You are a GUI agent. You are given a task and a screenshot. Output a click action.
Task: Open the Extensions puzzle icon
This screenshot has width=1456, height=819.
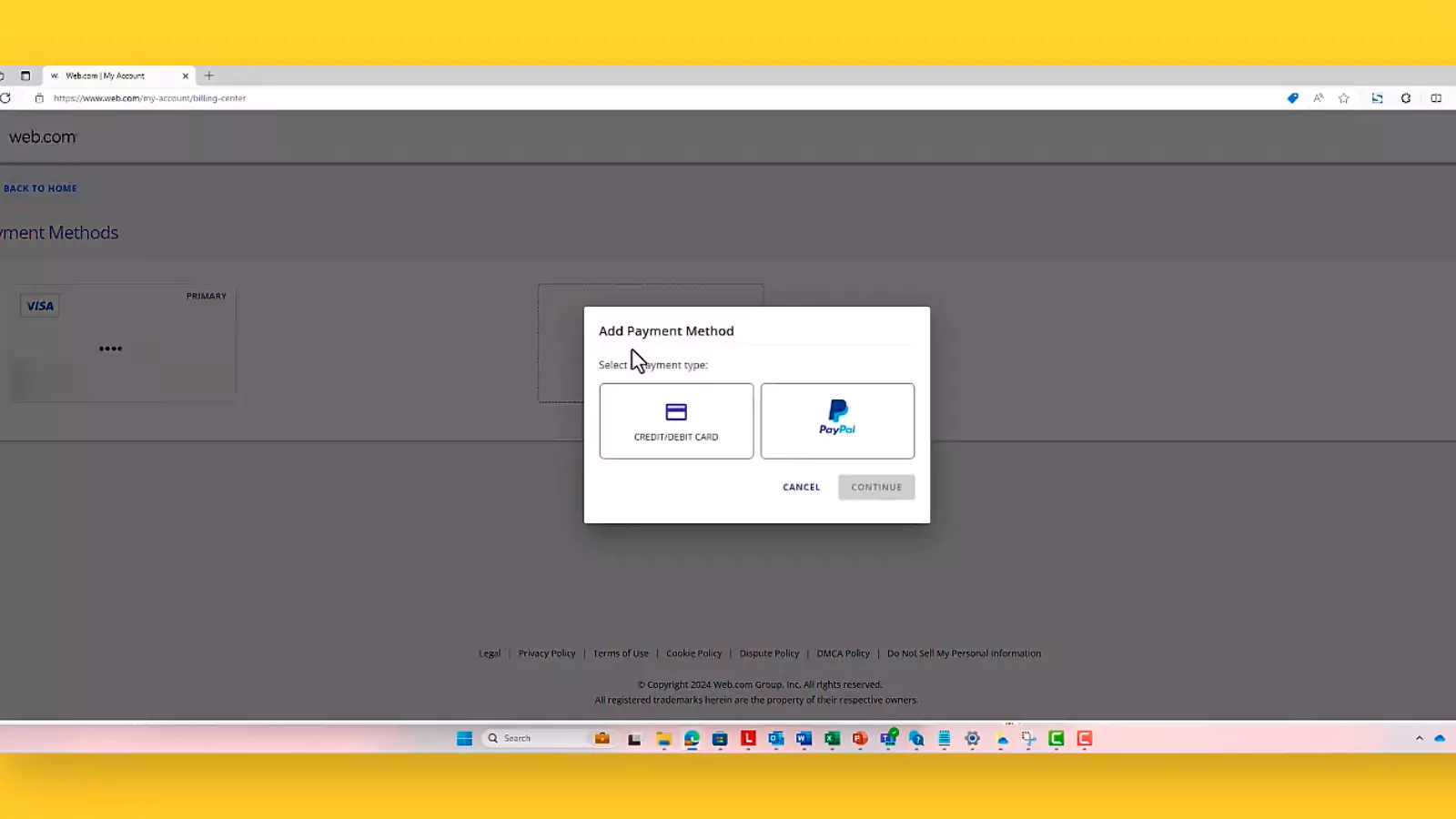pos(1406,98)
